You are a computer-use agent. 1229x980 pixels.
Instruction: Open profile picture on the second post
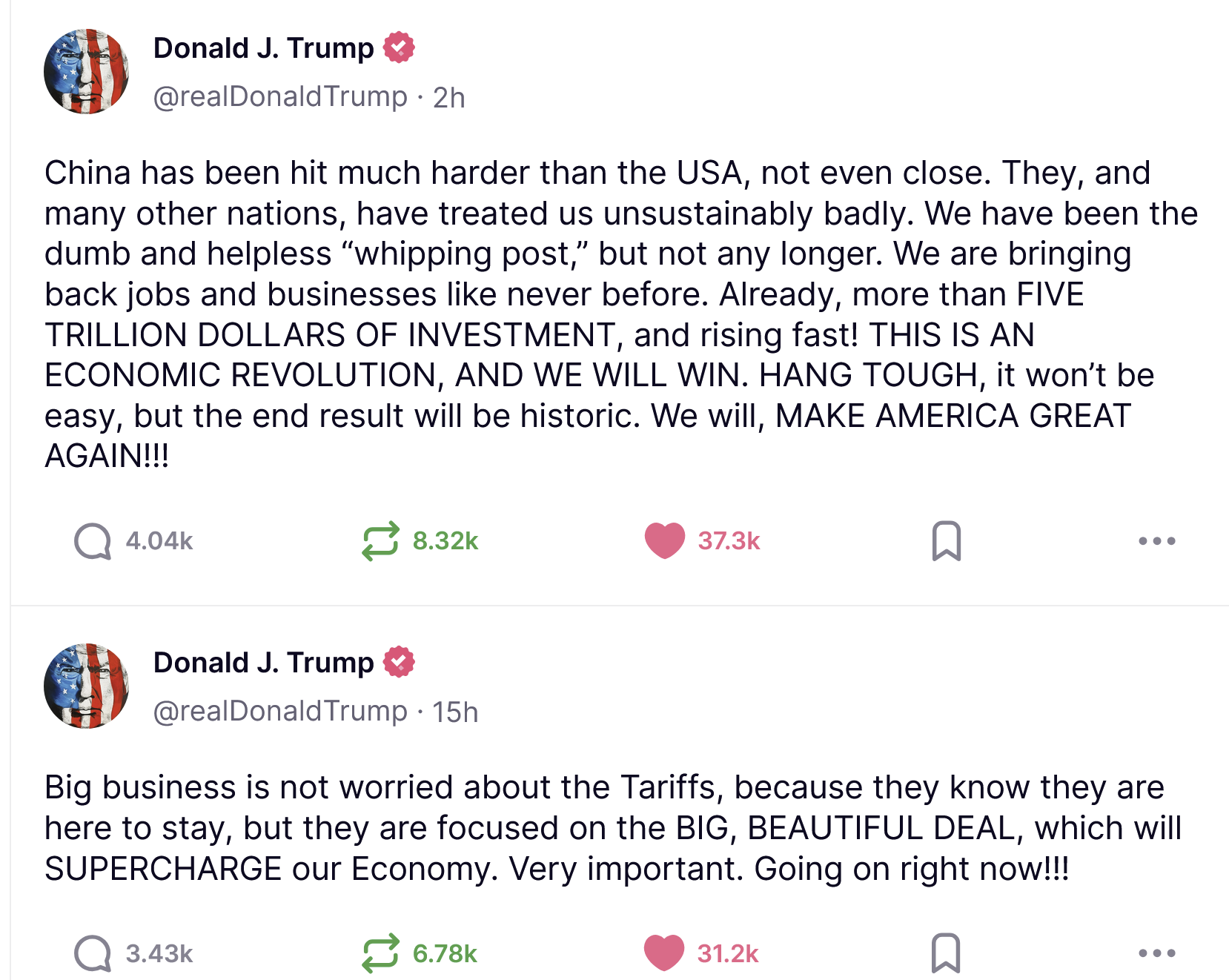click(x=87, y=686)
